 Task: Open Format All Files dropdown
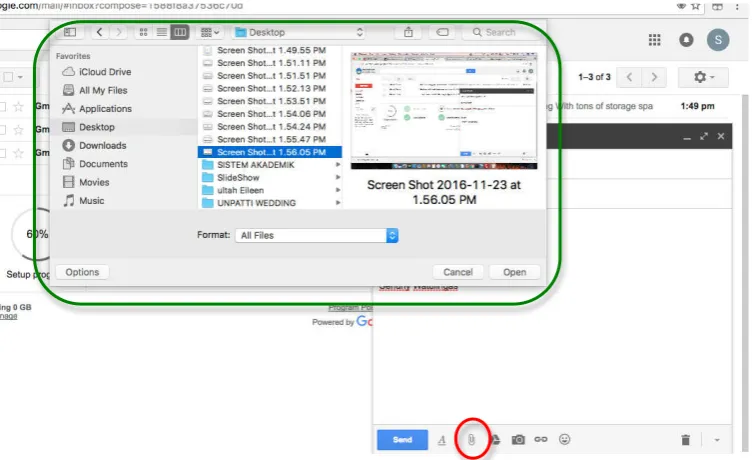point(316,235)
